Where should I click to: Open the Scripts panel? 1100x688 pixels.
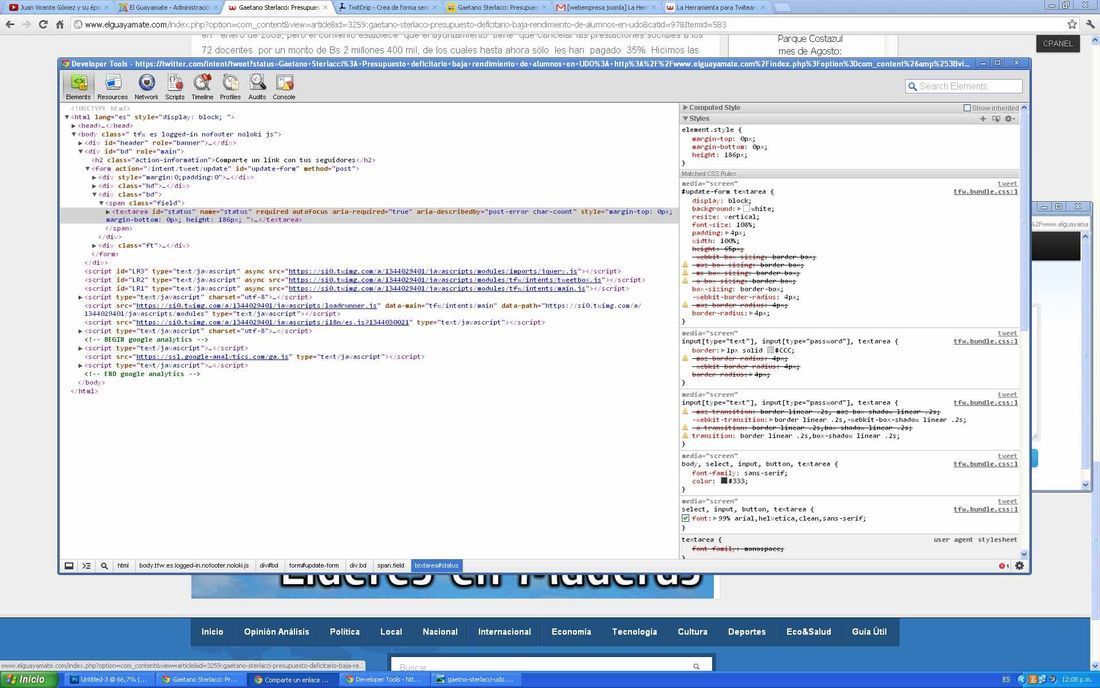click(175, 87)
